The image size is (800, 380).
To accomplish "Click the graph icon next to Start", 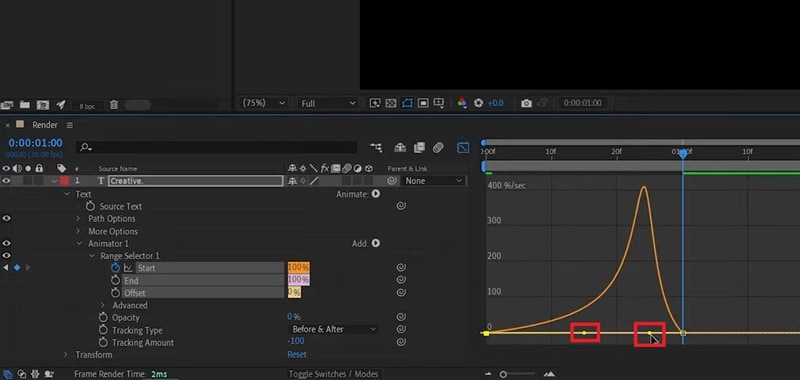I will point(128,268).
